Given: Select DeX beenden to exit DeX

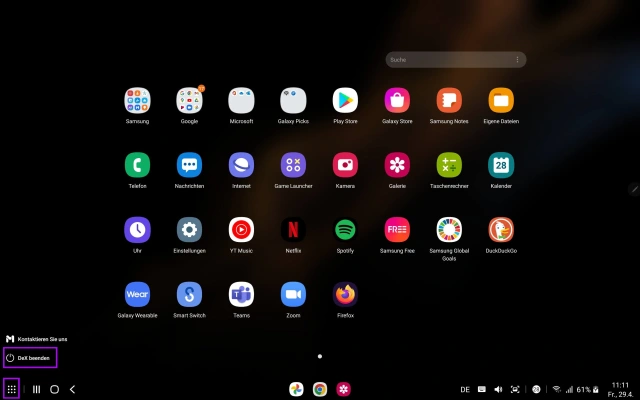Looking at the screenshot, I should click(x=30, y=358).
